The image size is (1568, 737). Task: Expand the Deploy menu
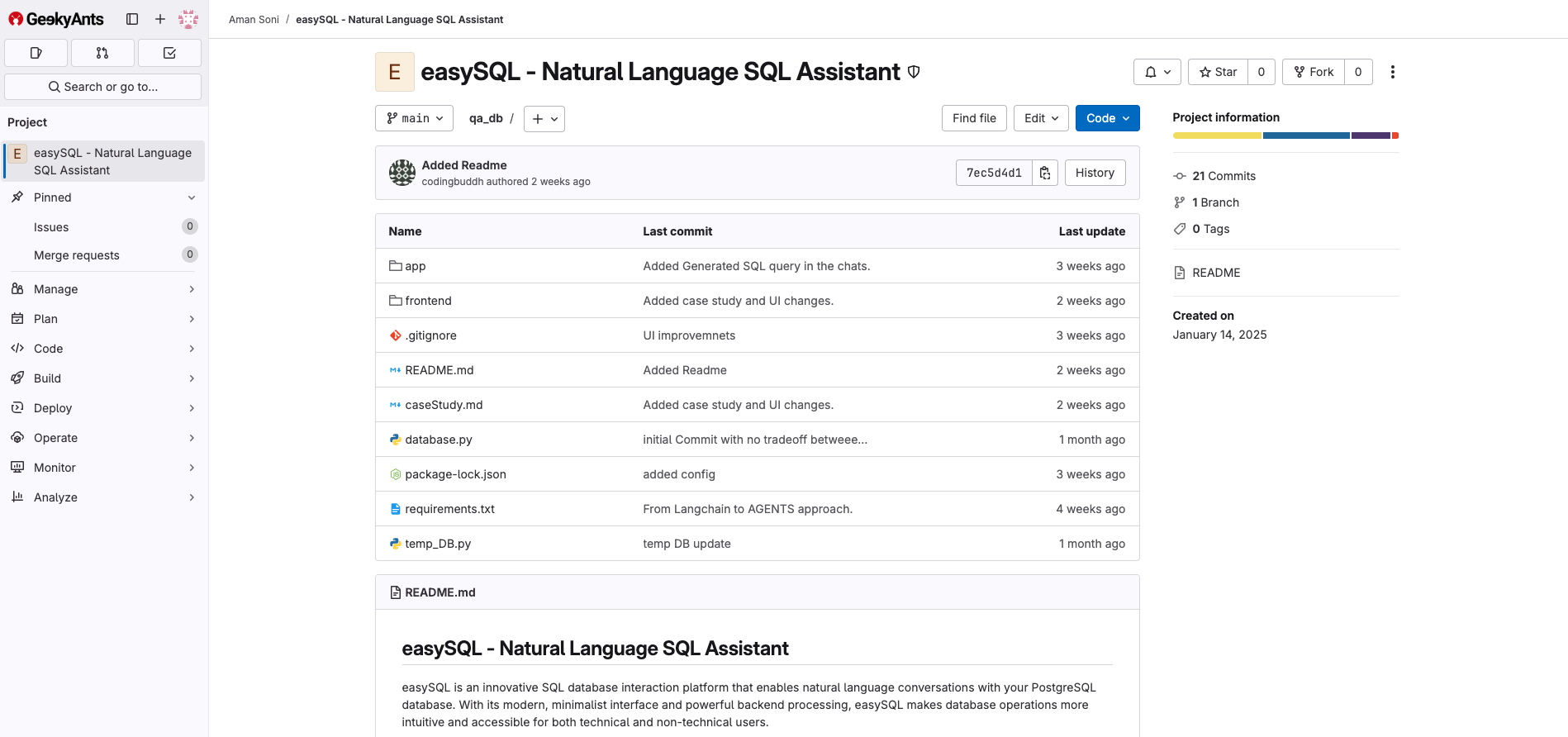pyautogui.click(x=104, y=408)
